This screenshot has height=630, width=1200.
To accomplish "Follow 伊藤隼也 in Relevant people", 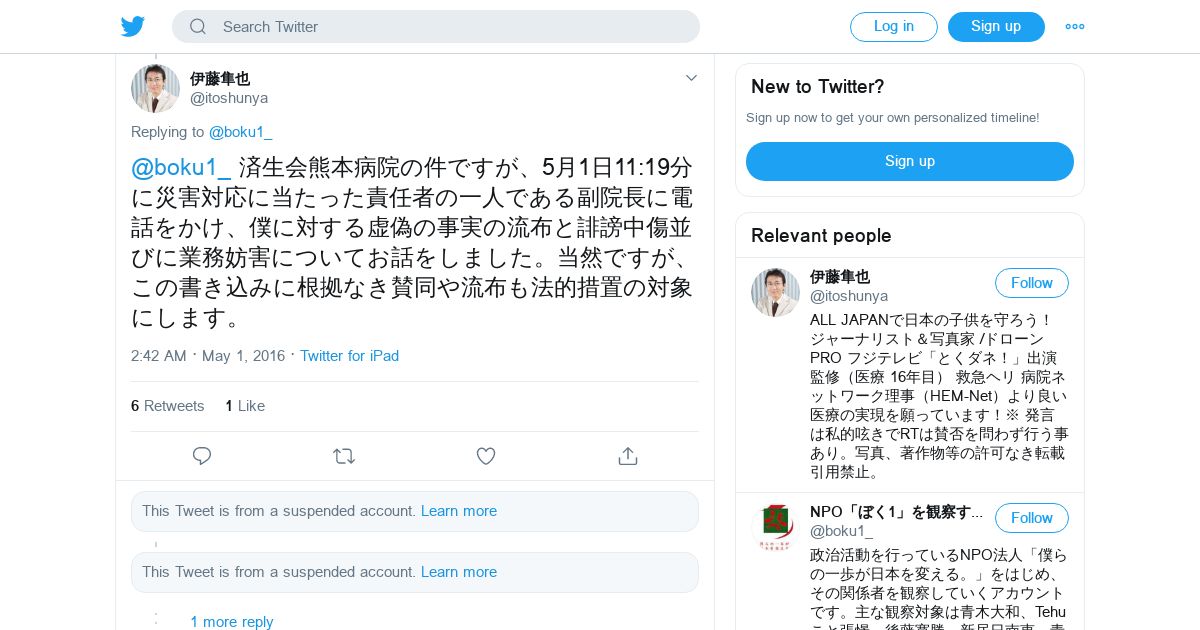I will click(1032, 283).
